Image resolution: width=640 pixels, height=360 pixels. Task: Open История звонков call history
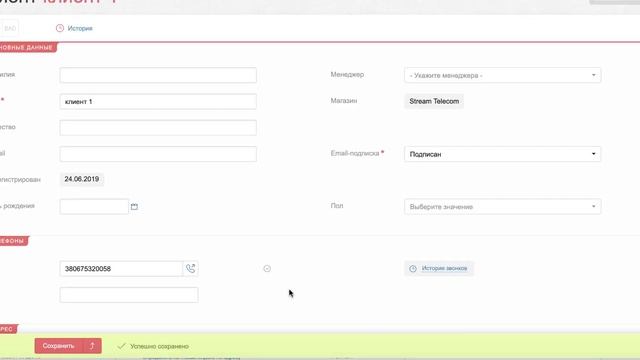[439, 269]
